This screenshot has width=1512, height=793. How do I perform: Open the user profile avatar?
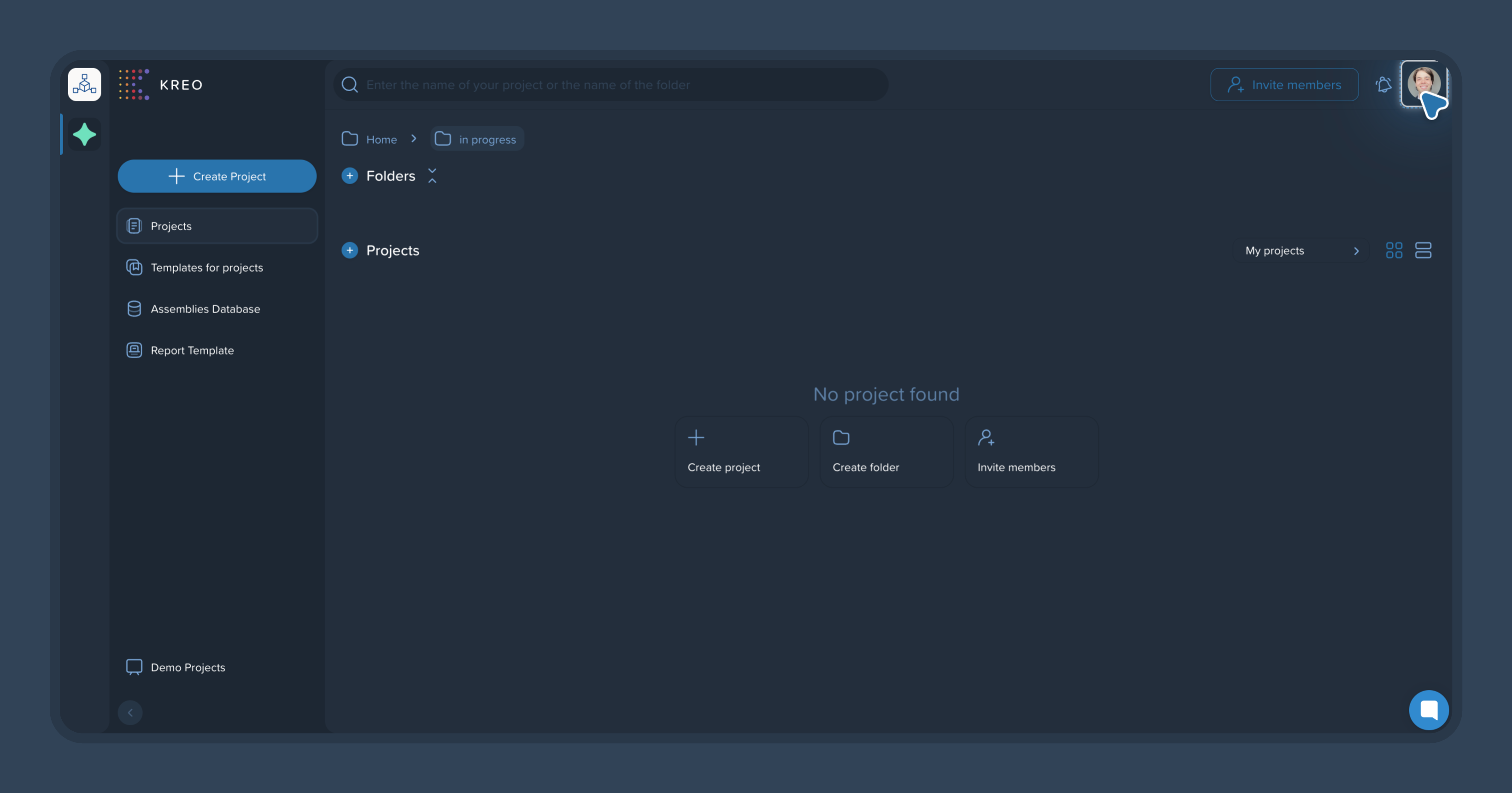click(1424, 83)
